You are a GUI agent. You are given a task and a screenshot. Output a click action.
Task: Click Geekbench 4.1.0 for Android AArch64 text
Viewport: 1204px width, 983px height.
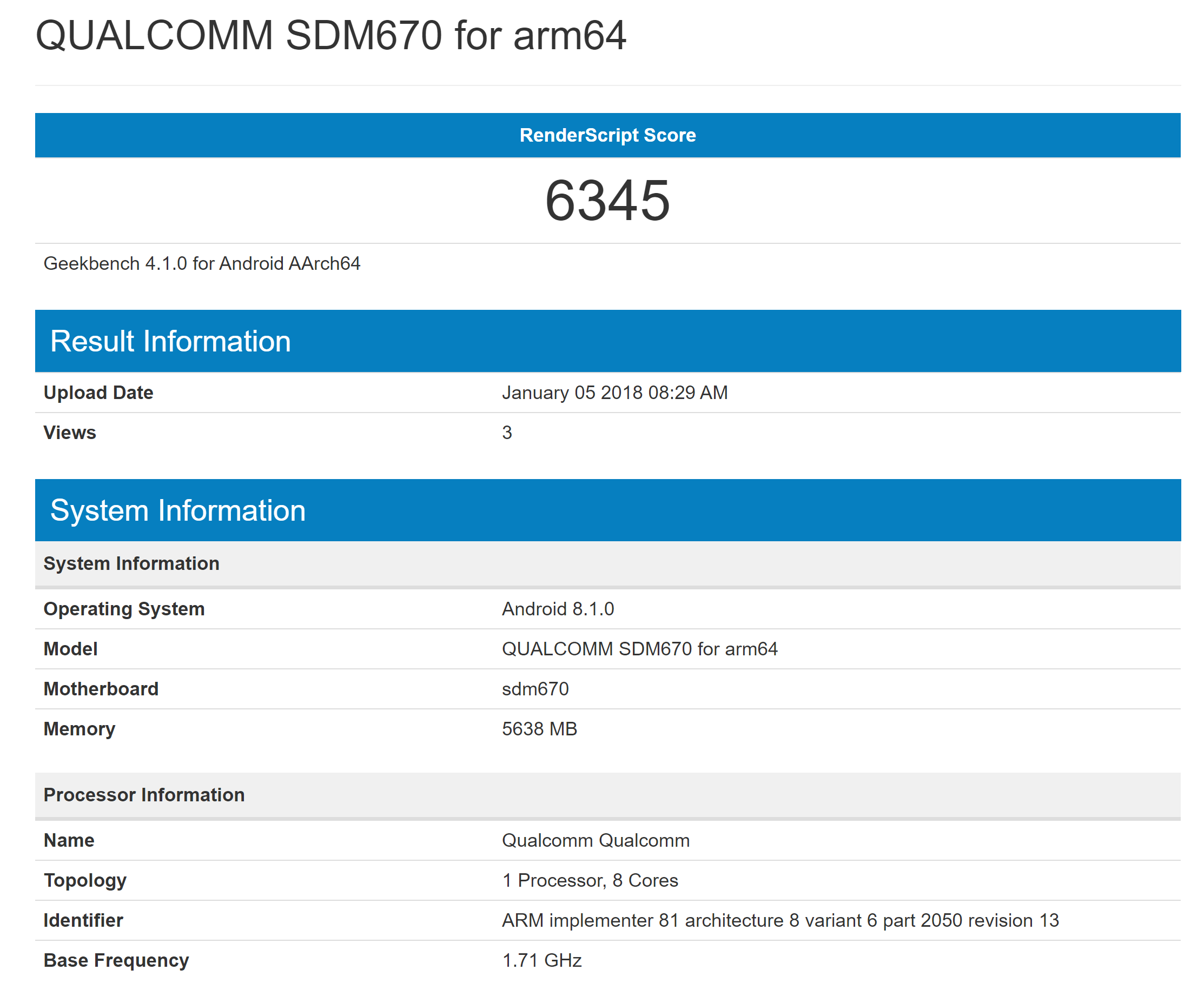tap(202, 264)
